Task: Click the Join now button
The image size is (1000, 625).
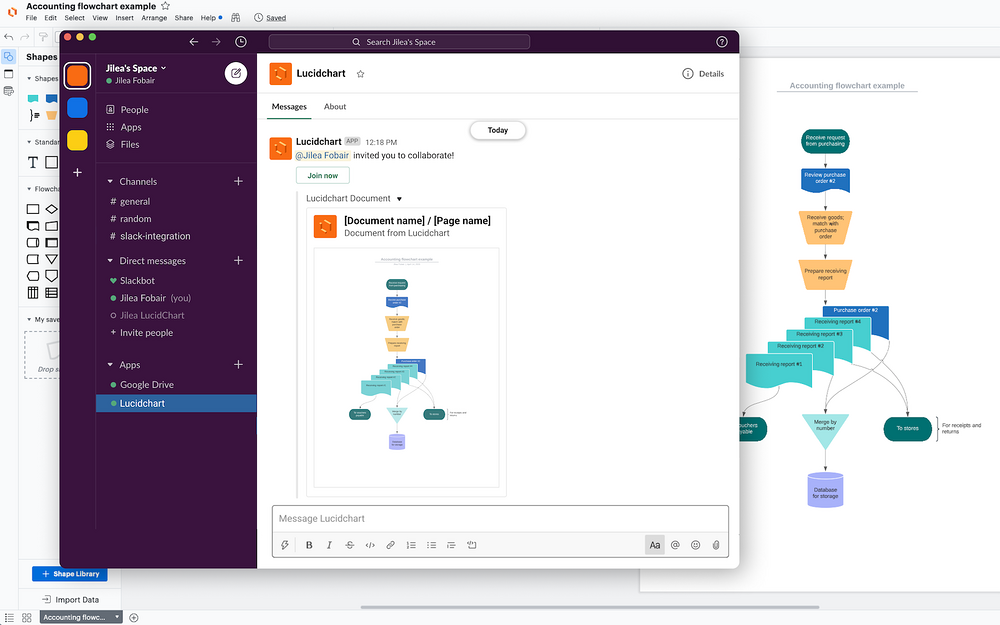Action: [x=323, y=175]
